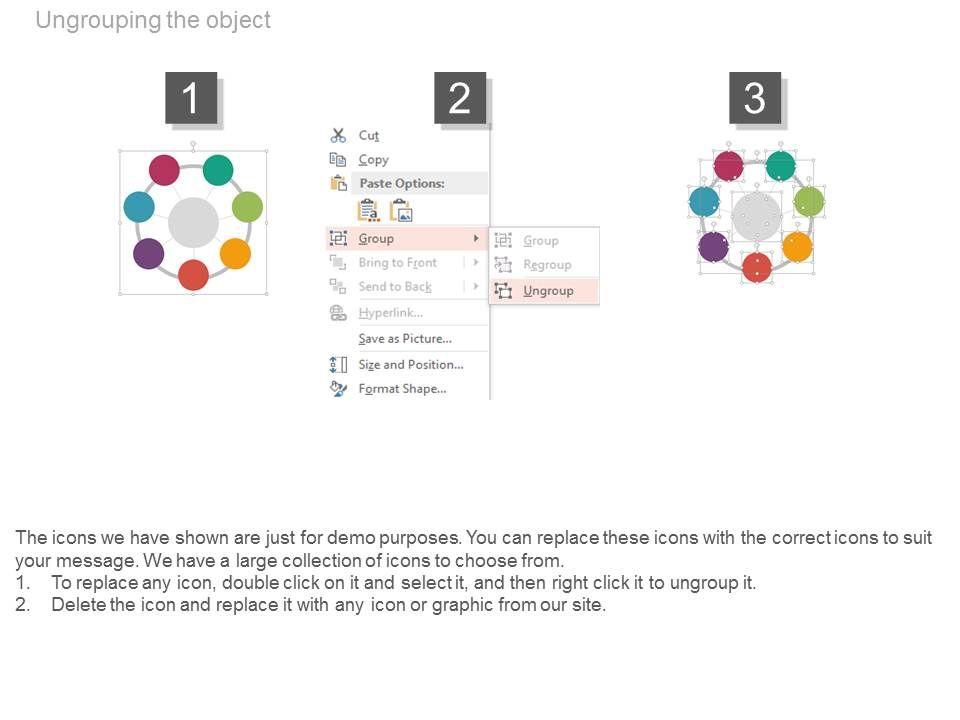Select the orange circle in diagram one
The image size is (960, 720).
pyautogui.click(x=235, y=253)
